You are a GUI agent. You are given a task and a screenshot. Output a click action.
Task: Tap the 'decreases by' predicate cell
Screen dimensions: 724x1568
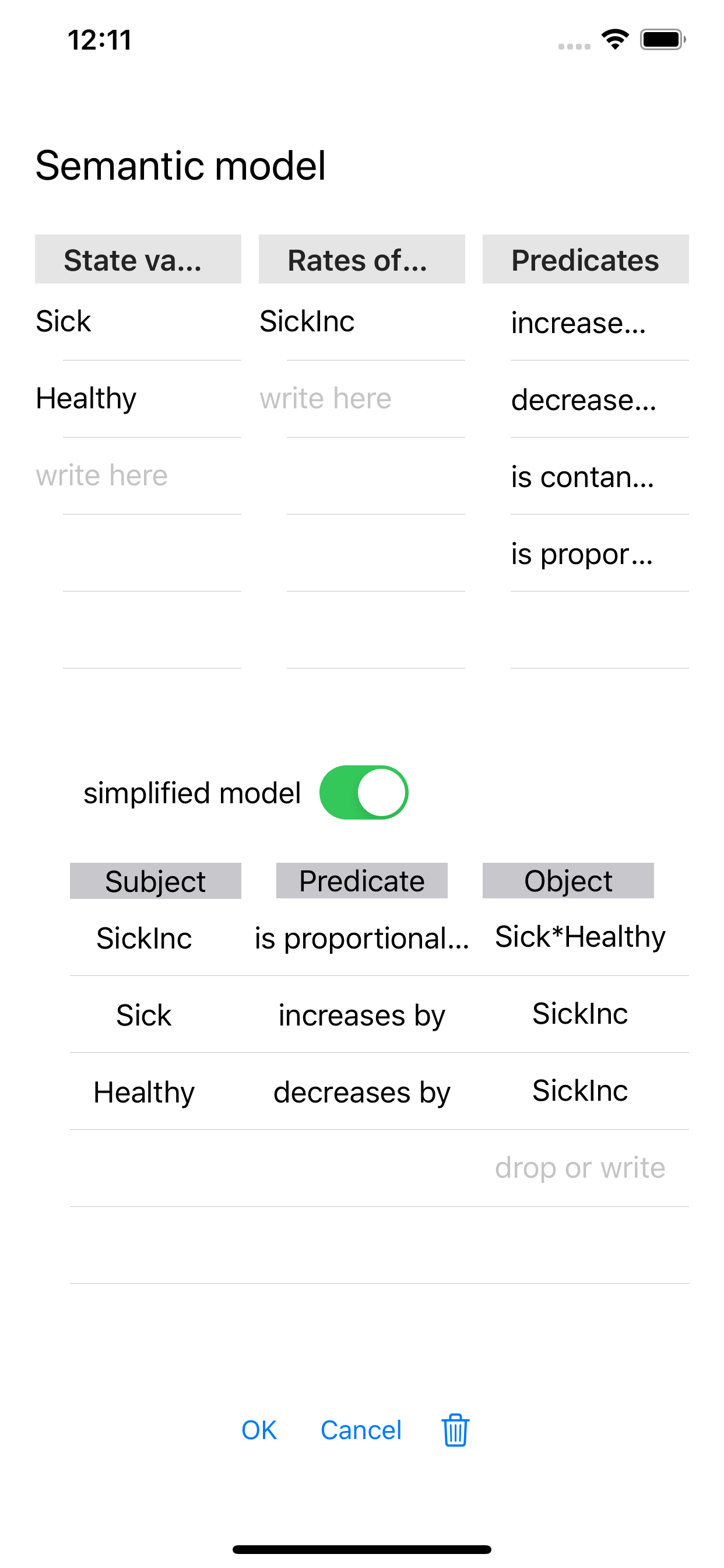click(361, 1092)
